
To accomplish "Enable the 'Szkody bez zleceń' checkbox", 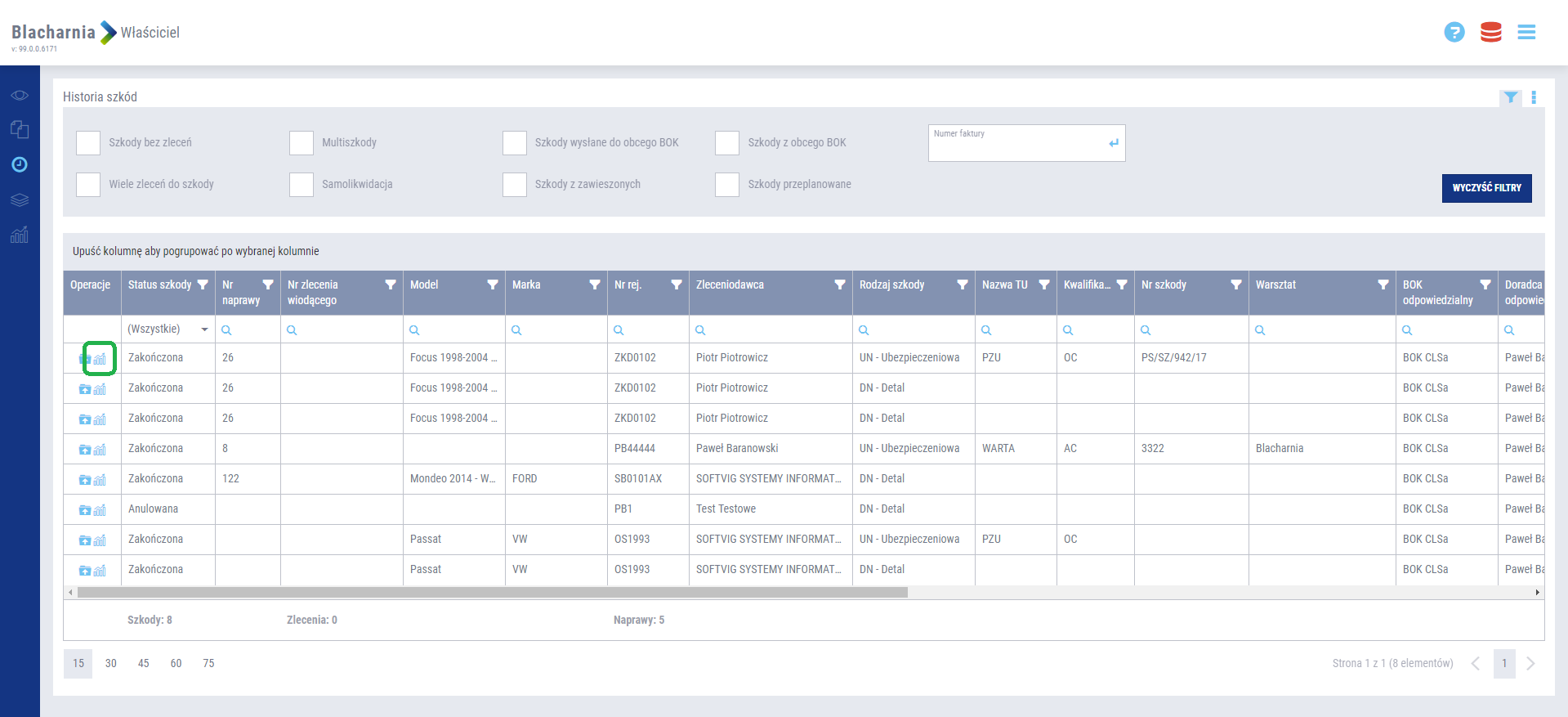I will click(x=88, y=143).
